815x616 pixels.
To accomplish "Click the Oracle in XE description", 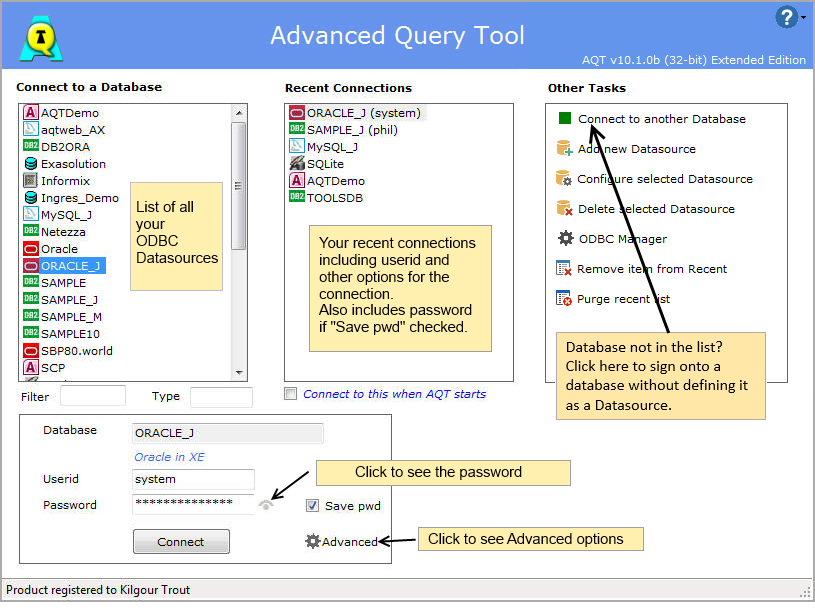I will (x=169, y=457).
